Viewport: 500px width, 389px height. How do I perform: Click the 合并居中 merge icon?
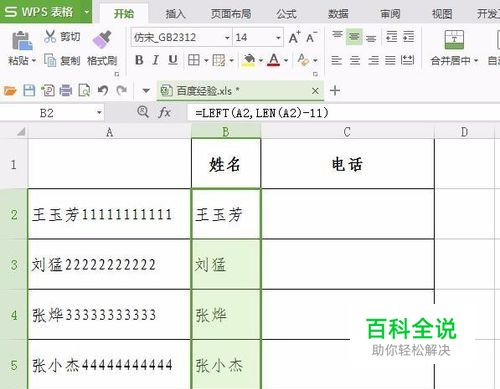(x=454, y=39)
